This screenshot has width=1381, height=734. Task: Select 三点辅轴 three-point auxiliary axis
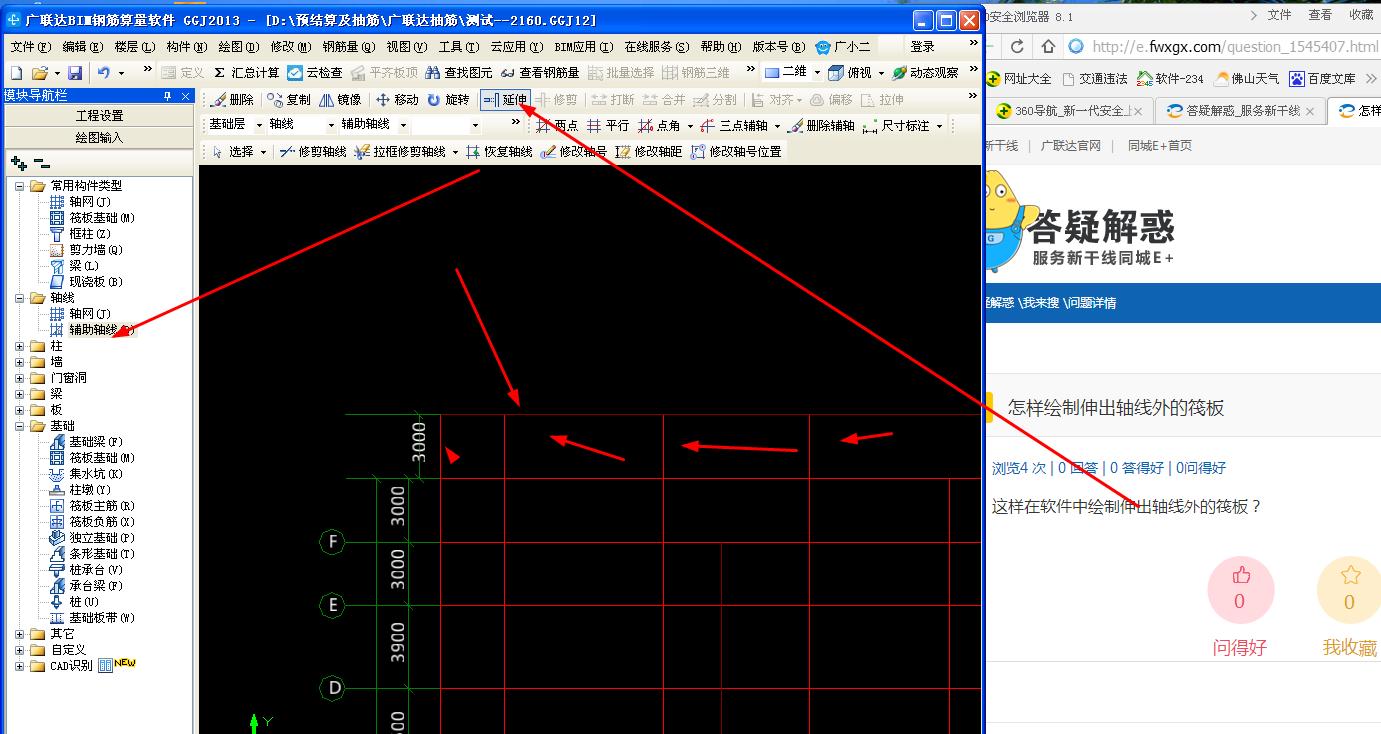point(734,125)
